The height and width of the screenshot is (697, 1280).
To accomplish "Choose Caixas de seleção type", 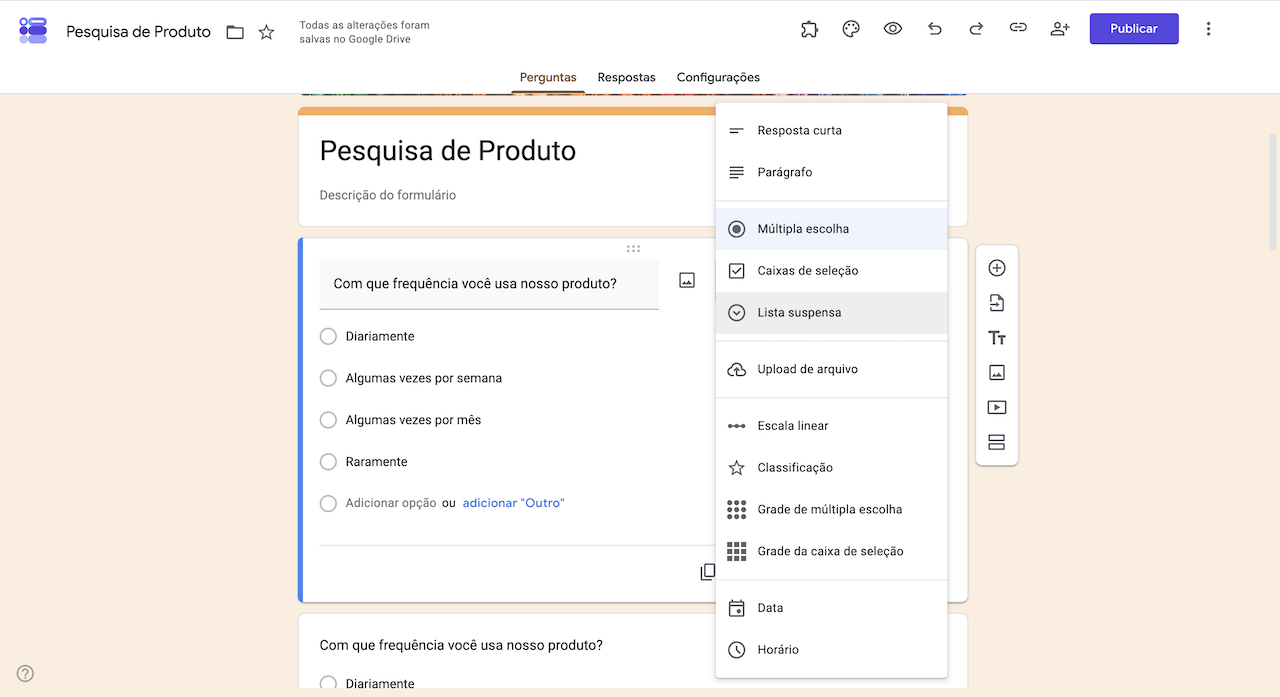I will (831, 271).
